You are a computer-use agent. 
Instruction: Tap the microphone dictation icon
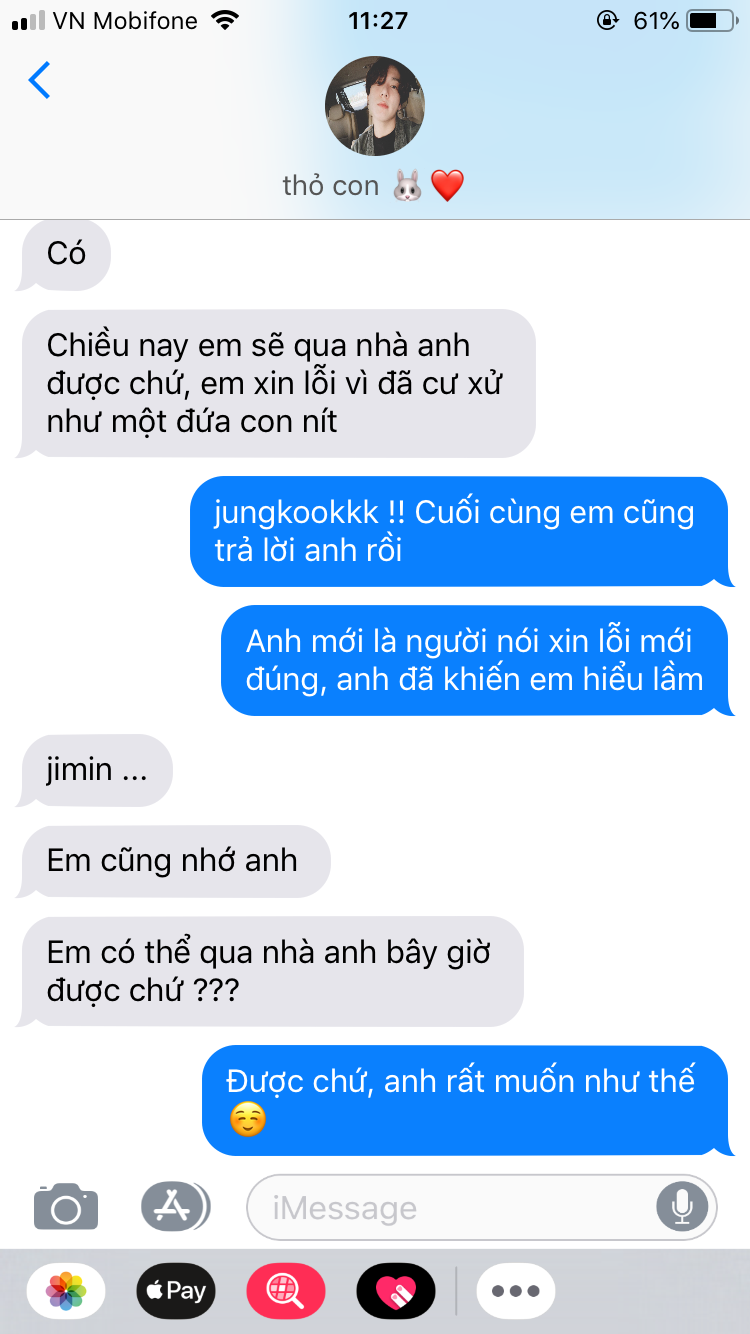(682, 1207)
